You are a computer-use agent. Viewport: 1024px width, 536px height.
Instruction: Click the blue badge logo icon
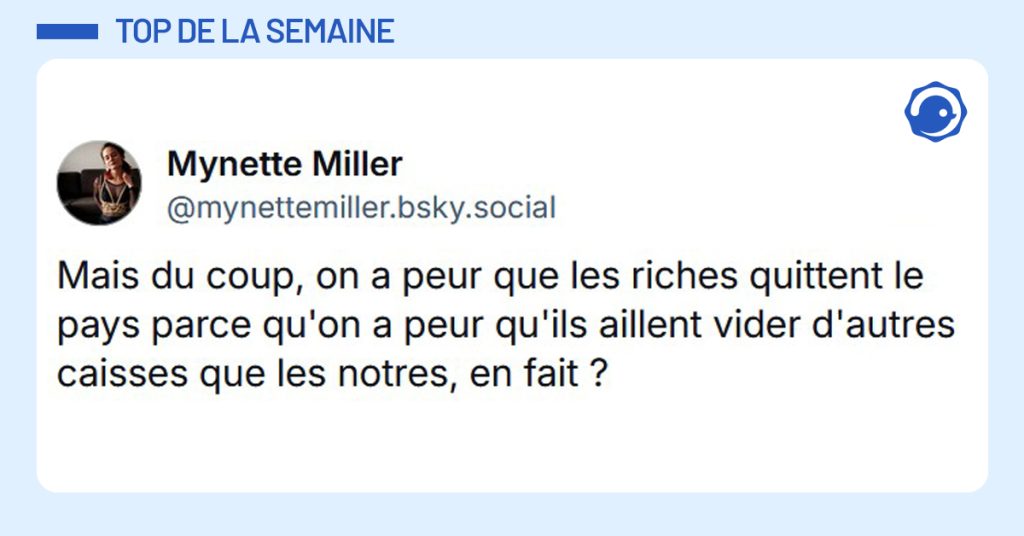(x=935, y=111)
